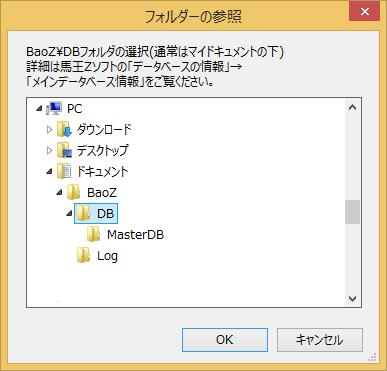The height and width of the screenshot is (371, 387).
Task: Select the Log folder label
Action: tap(107, 256)
